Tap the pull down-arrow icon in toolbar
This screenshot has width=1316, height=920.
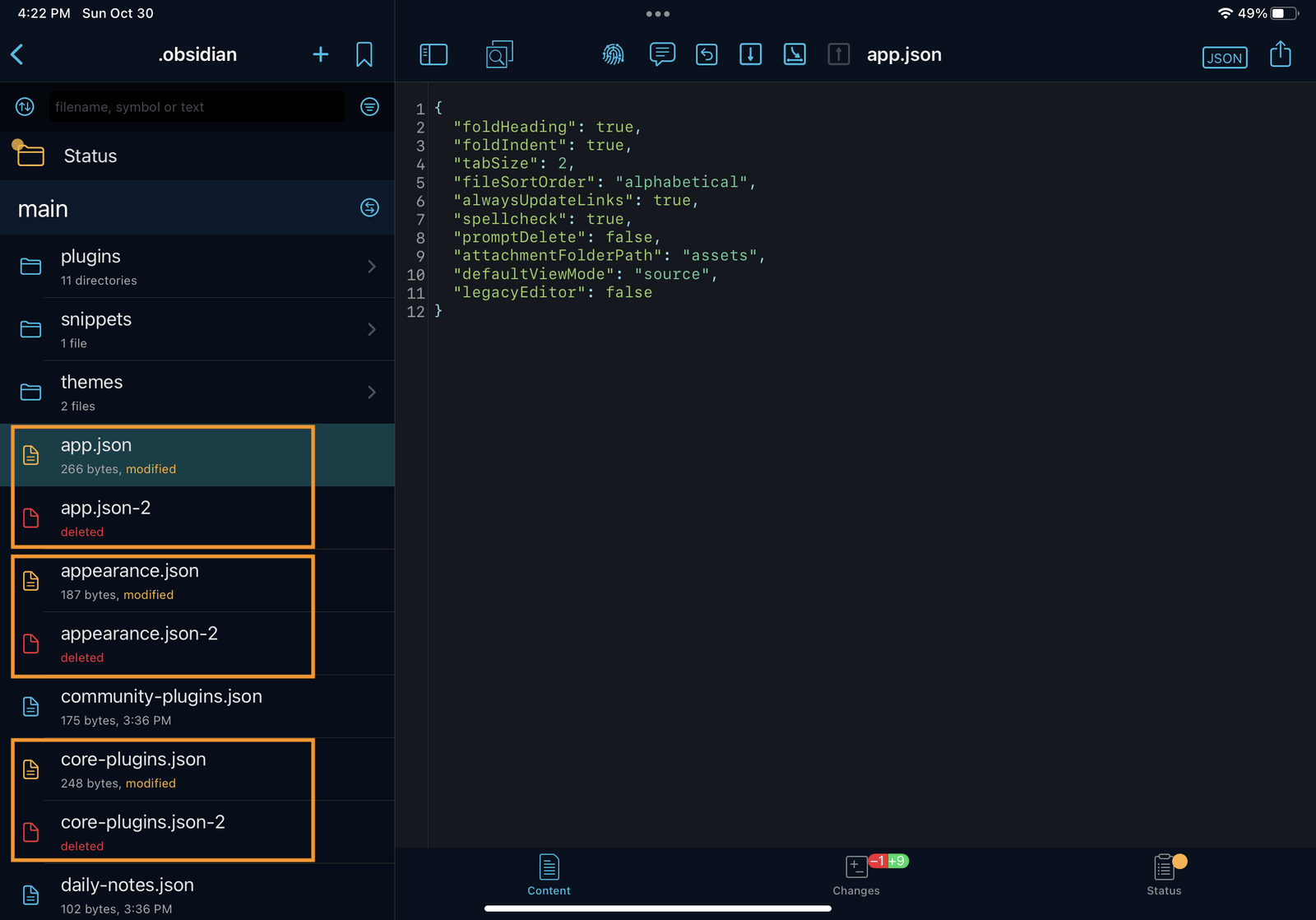pyautogui.click(x=750, y=54)
